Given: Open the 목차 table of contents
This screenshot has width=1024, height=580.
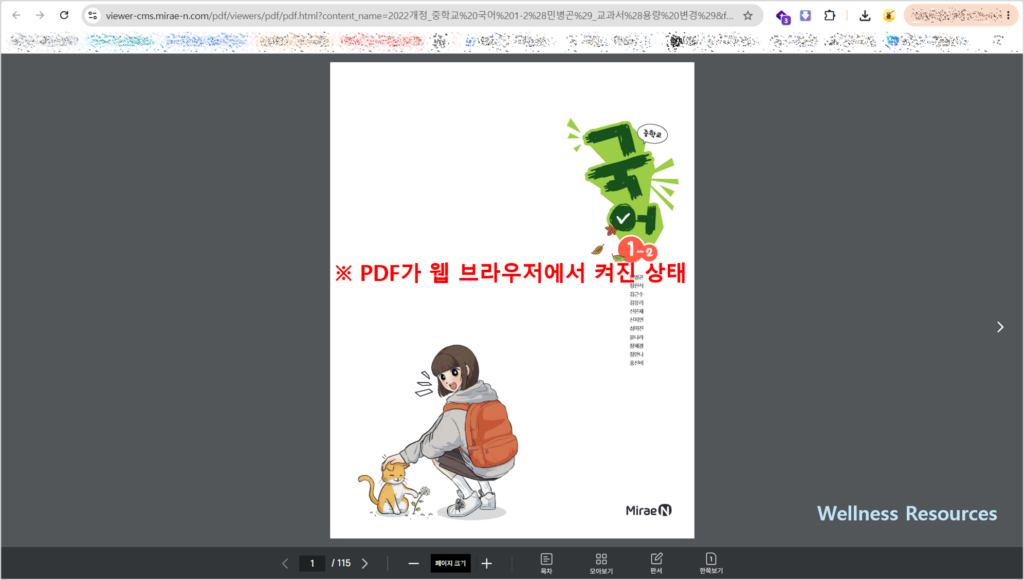Looking at the screenshot, I should [547, 563].
